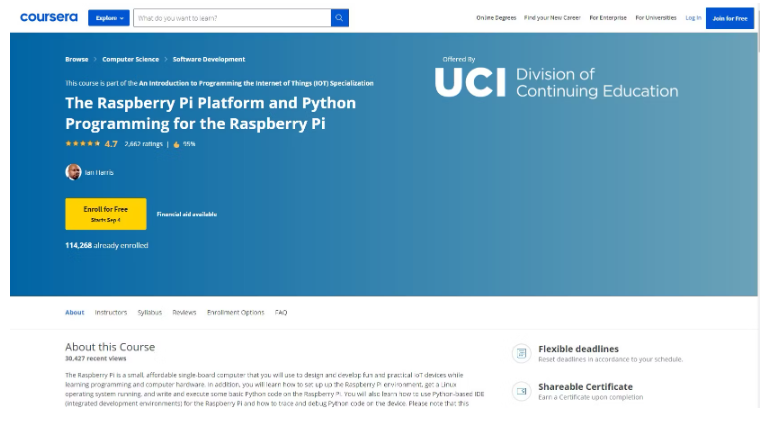
Task: Click the 114,268 already enrolled text
Action: (x=107, y=246)
